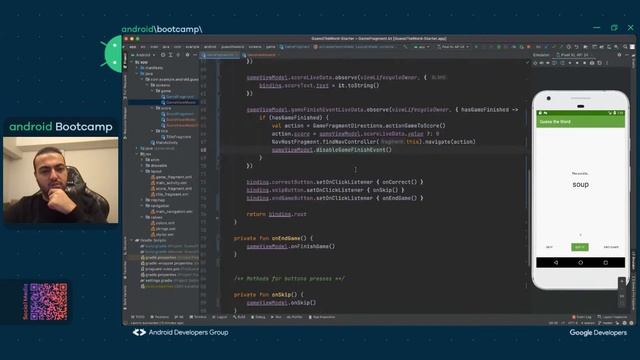The height and width of the screenshot is (360, 640).
Task: Open the TODO tool window
Action: tap(138, 317)
